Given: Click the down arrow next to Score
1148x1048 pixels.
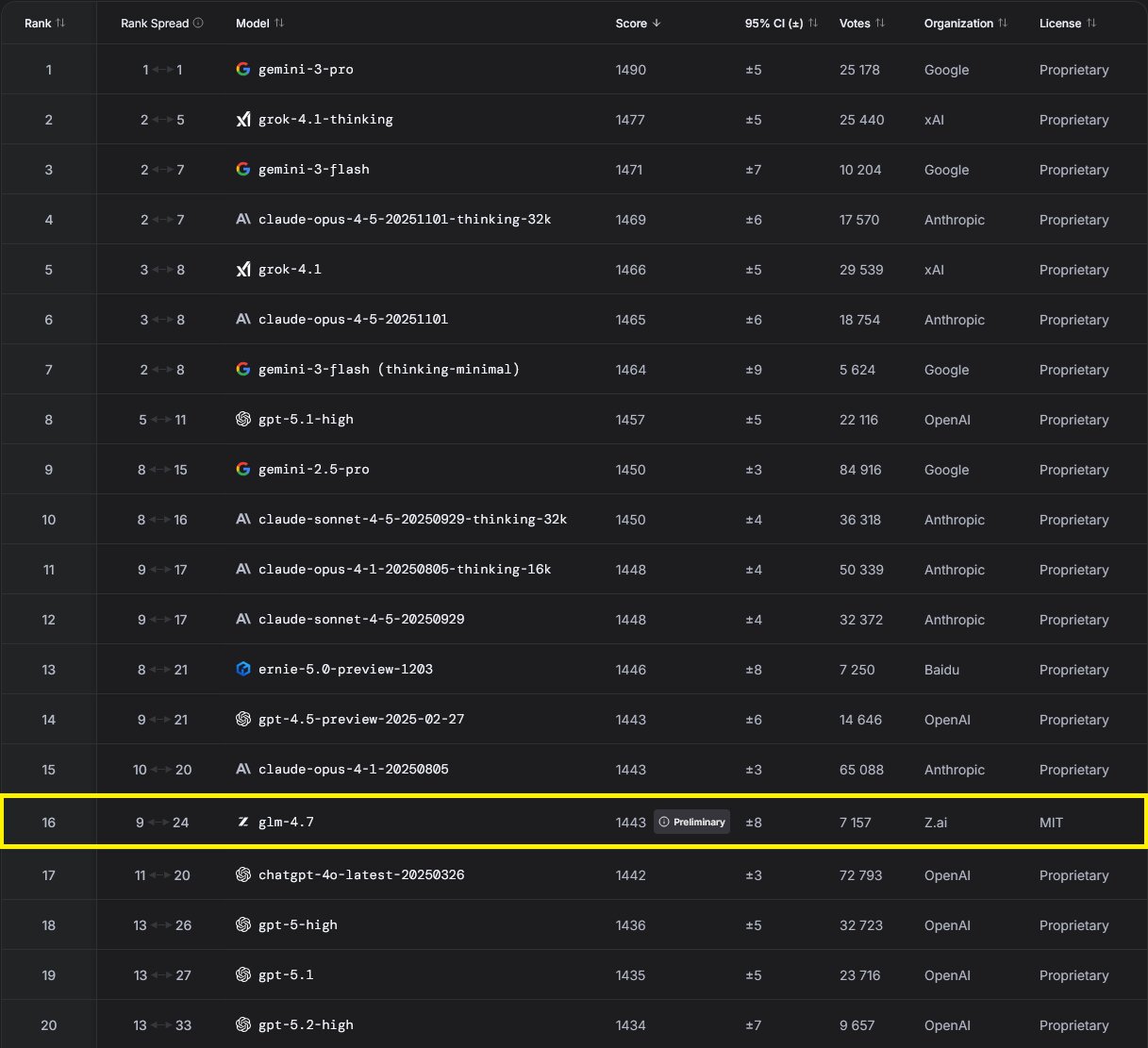Looking at the screenshot, I should tap(657, 23).
